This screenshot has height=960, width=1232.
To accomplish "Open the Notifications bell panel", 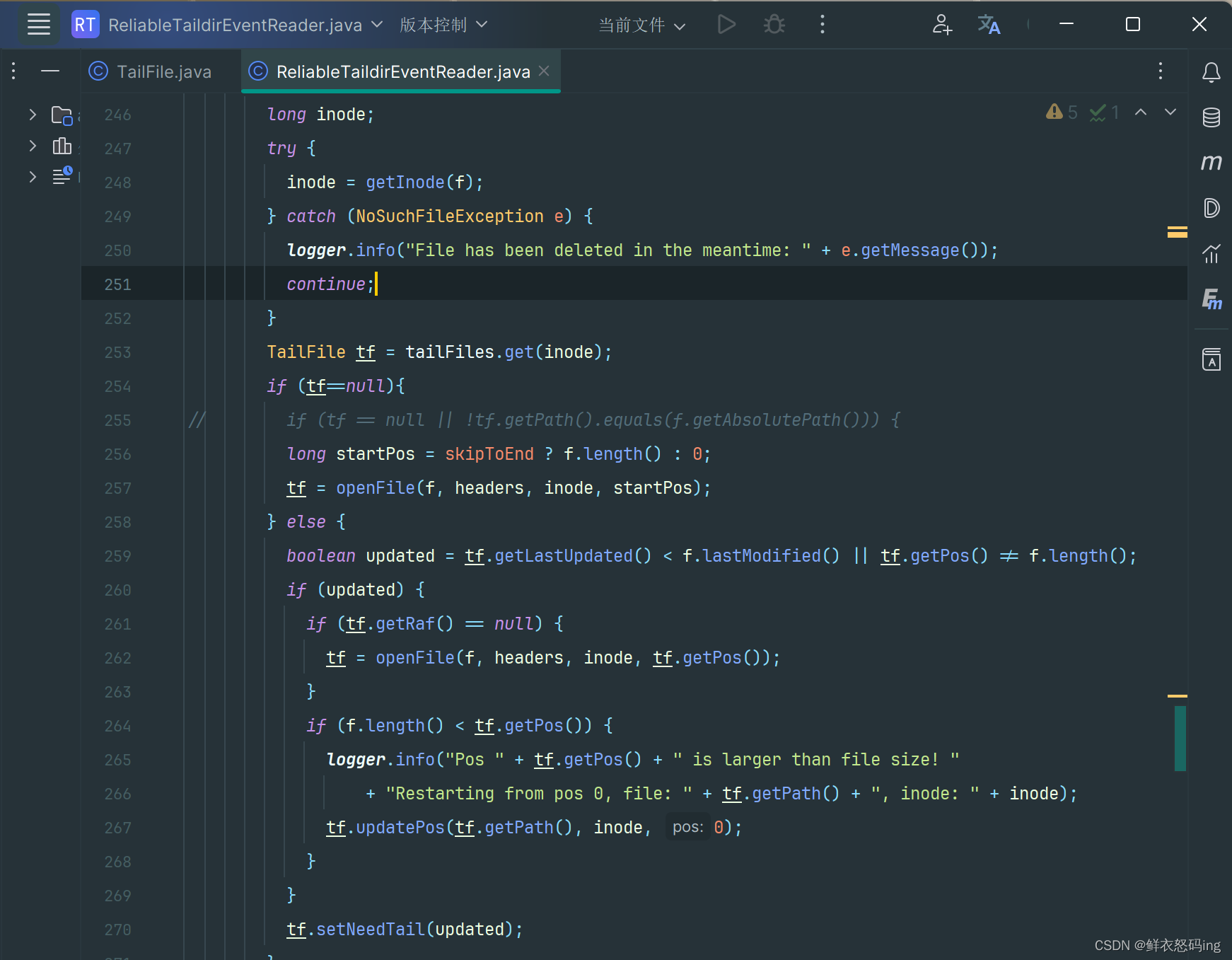I will click(x=1211, y=72).
